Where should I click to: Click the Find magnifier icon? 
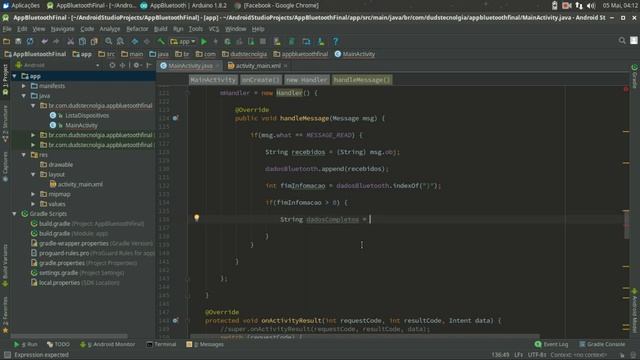(109, 41)
